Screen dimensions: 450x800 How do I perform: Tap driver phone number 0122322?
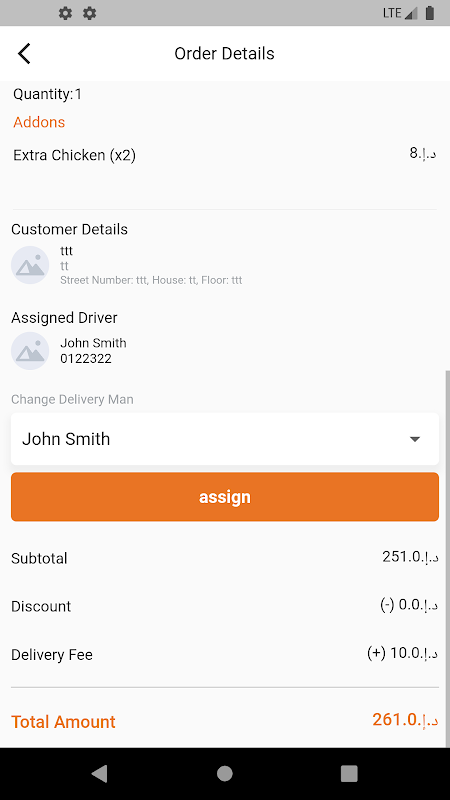coord(86,359)
